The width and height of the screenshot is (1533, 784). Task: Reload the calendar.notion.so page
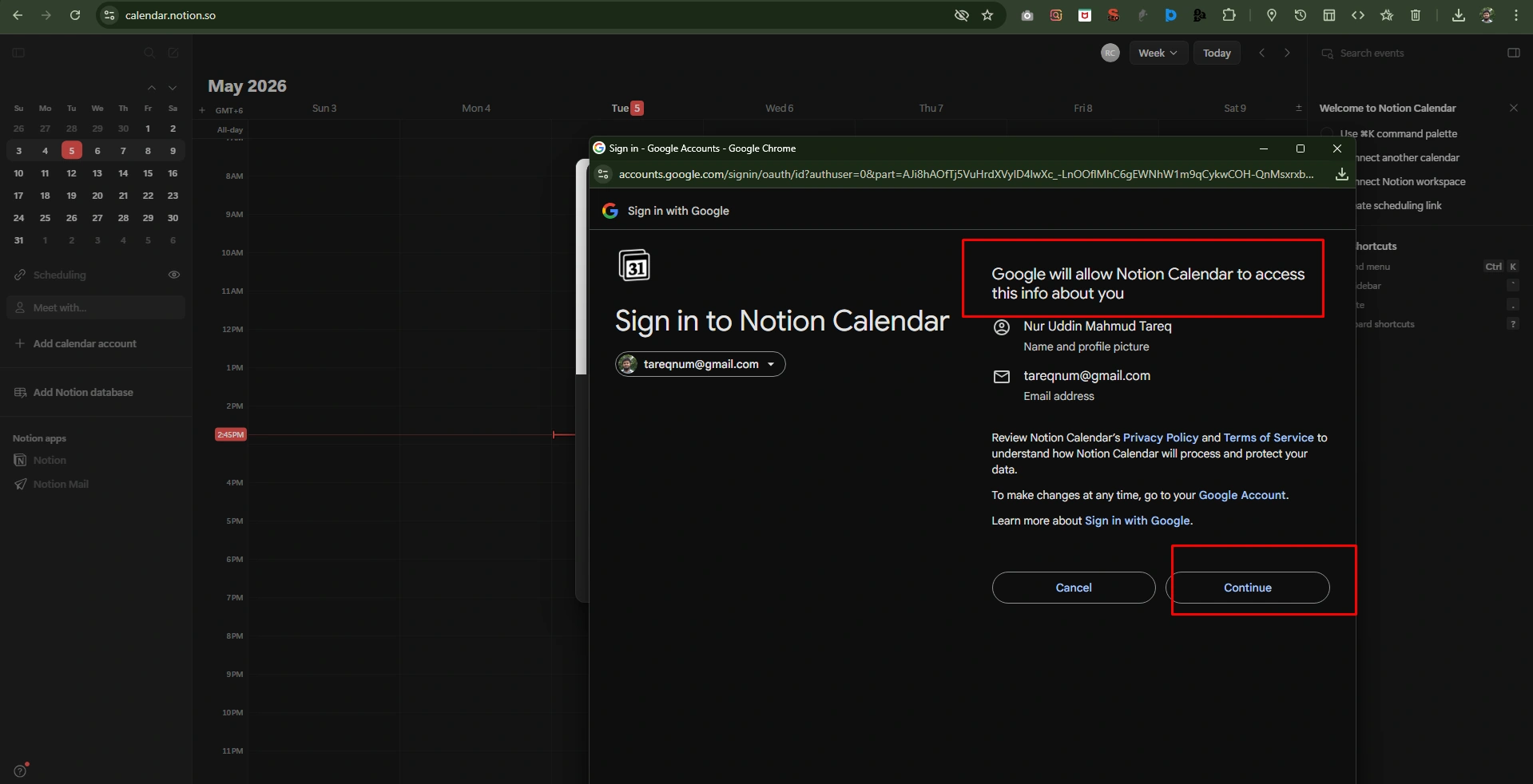click(75, 15)
